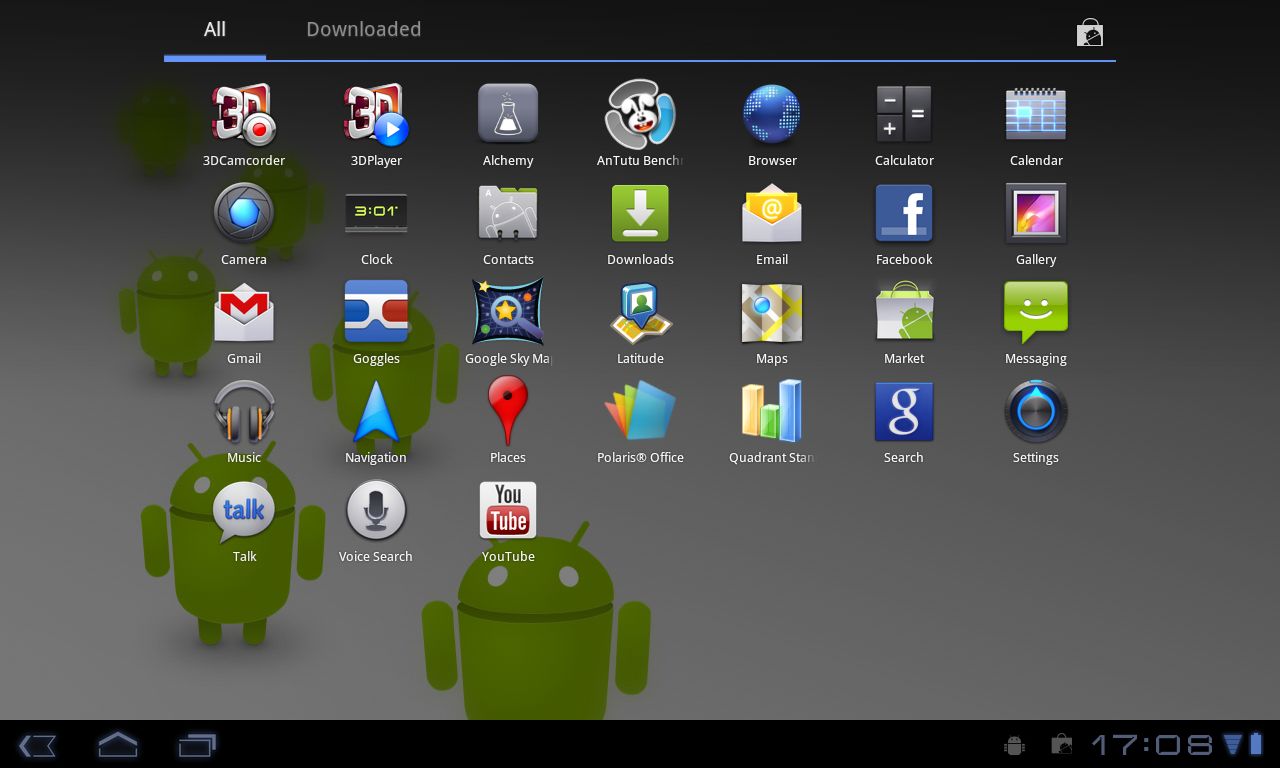Viewport: 1280px width, 768px height.
Task: Tap the Back navigation button
Action: [37, 745]
